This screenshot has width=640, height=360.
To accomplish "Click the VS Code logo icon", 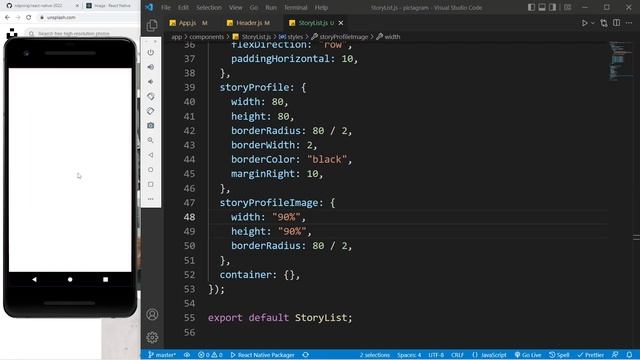I will point(149,7).
